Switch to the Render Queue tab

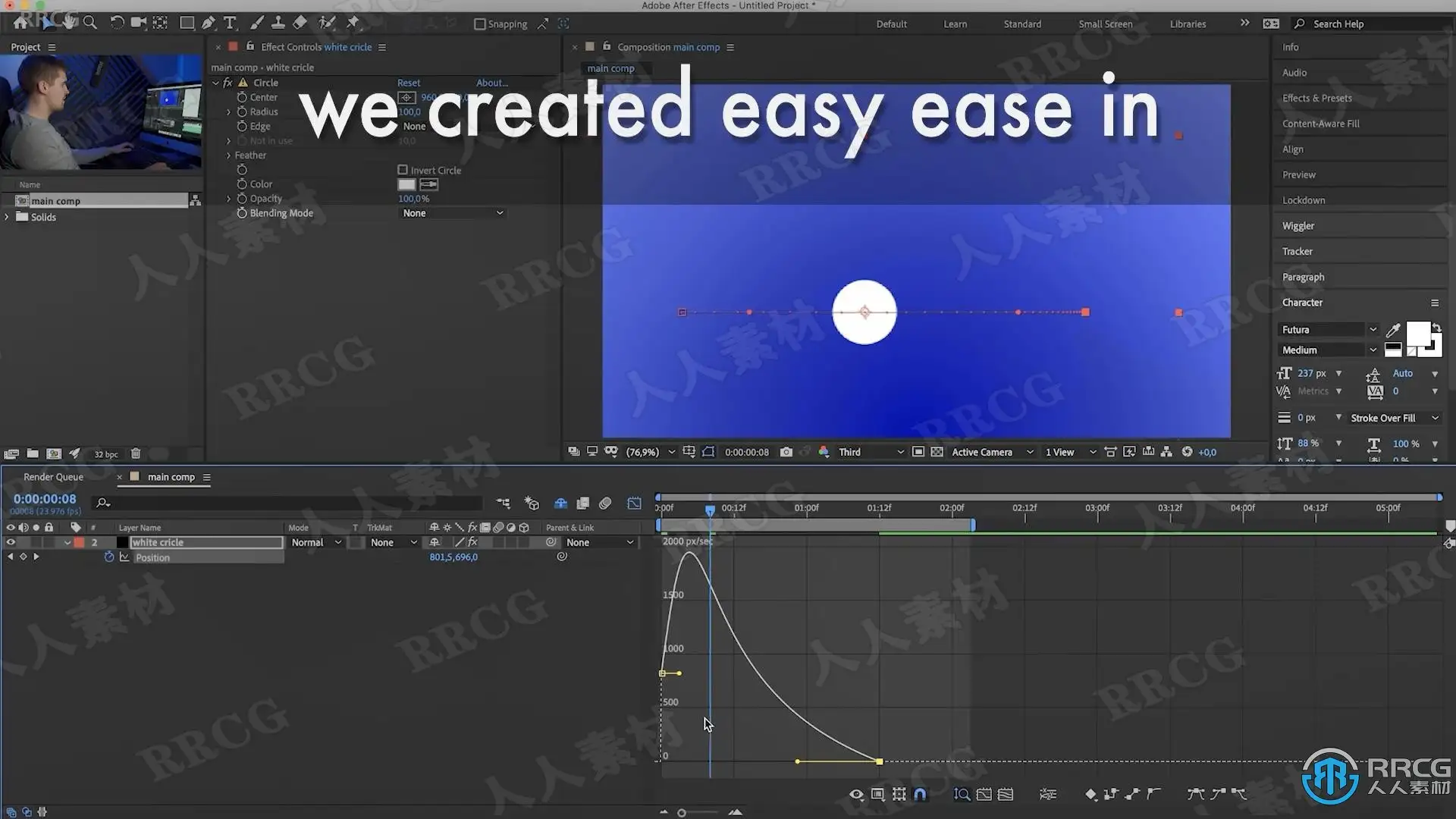click(53, 477)
